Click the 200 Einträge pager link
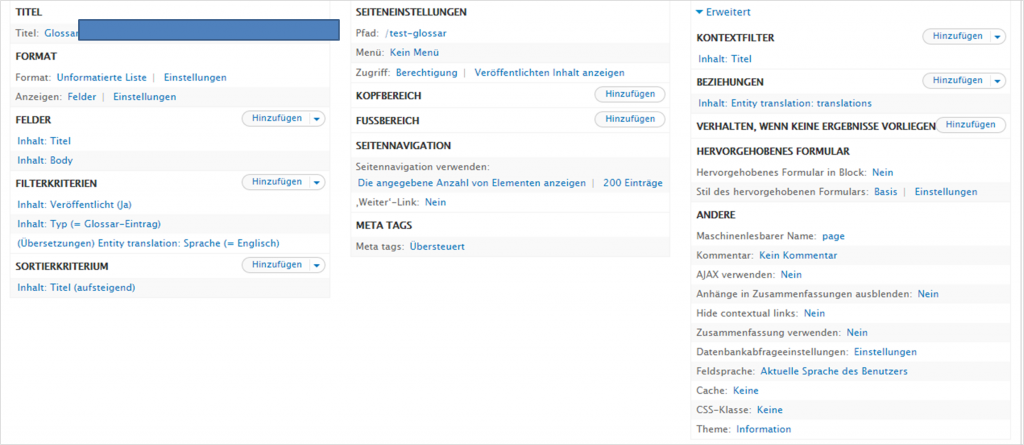 click(632, 184)
